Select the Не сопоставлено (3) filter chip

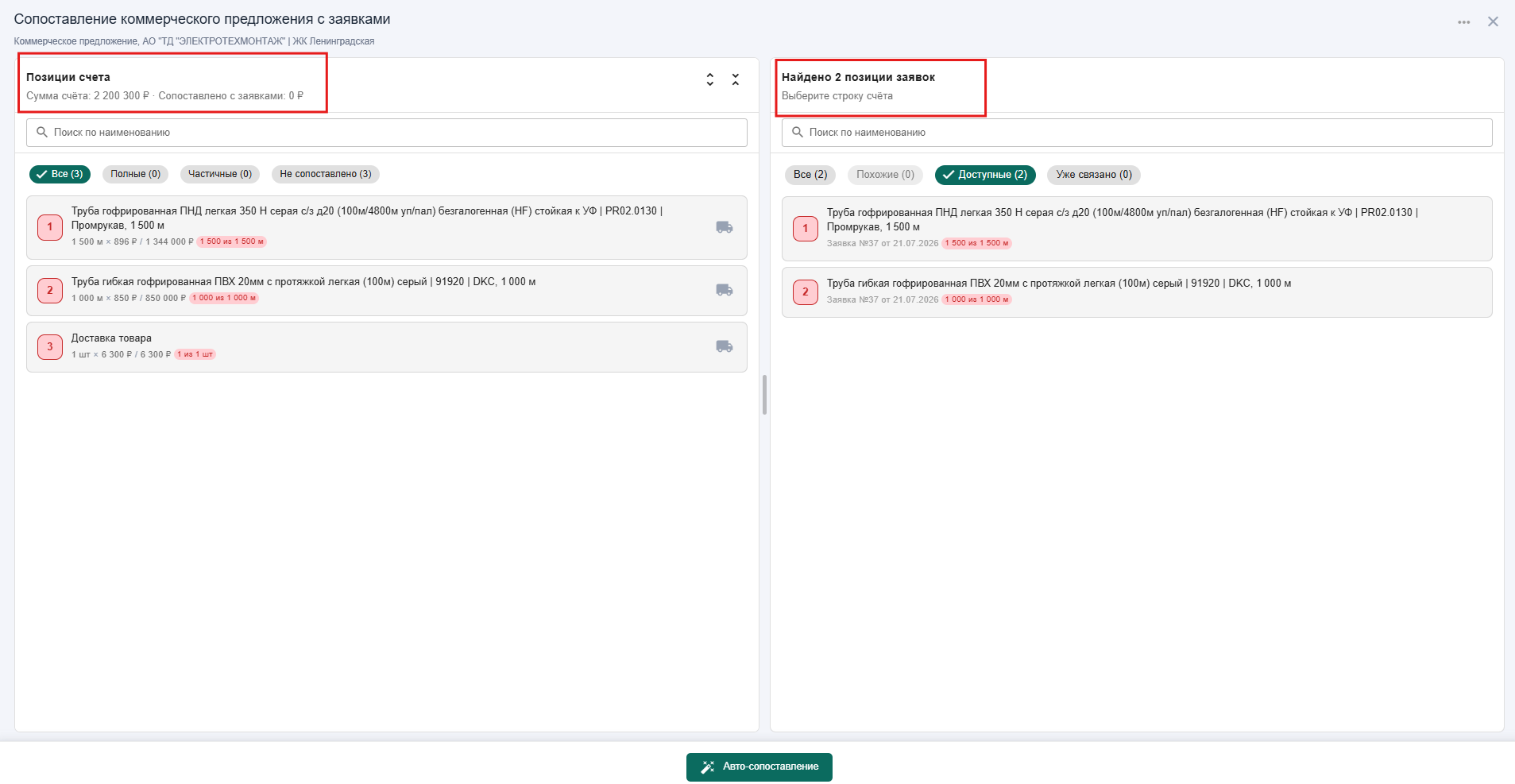326,174
